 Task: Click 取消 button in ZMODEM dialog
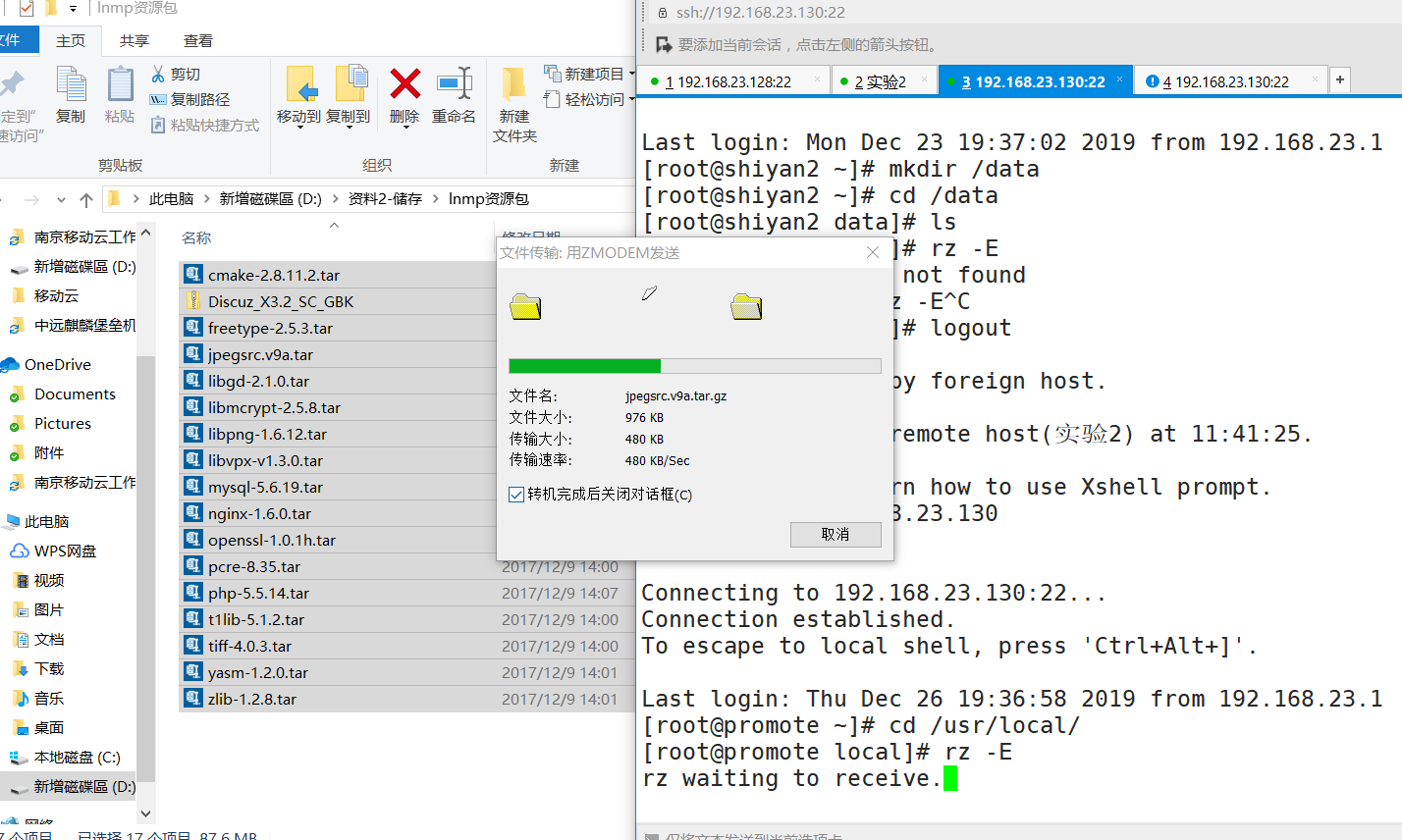pyautogui.click(x=836, y=534)
